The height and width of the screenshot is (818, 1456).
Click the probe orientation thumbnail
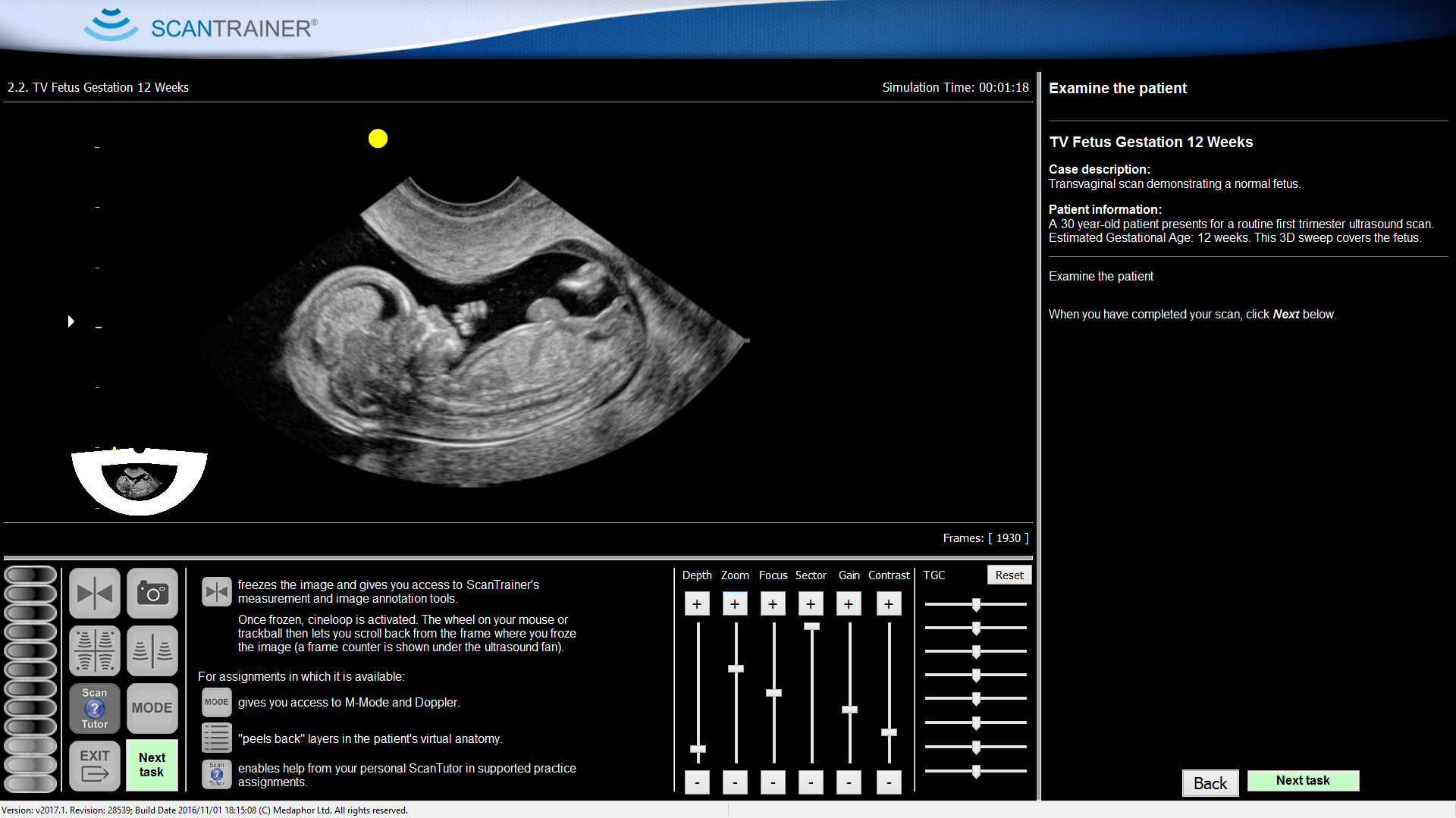(x=139, y=481)
